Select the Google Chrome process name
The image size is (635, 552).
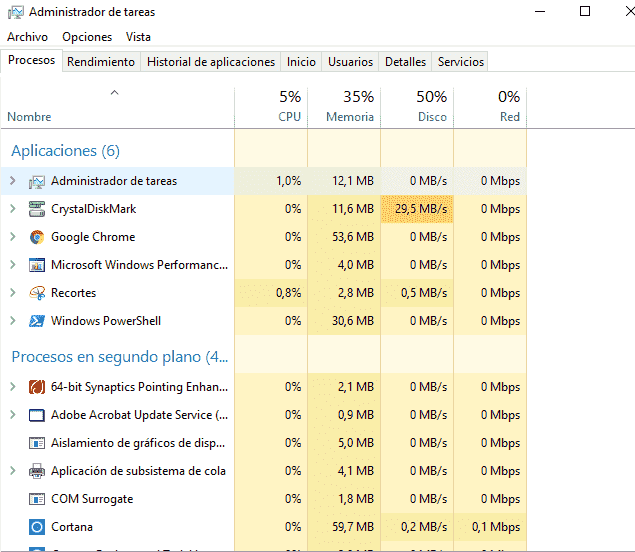[93, 237]
